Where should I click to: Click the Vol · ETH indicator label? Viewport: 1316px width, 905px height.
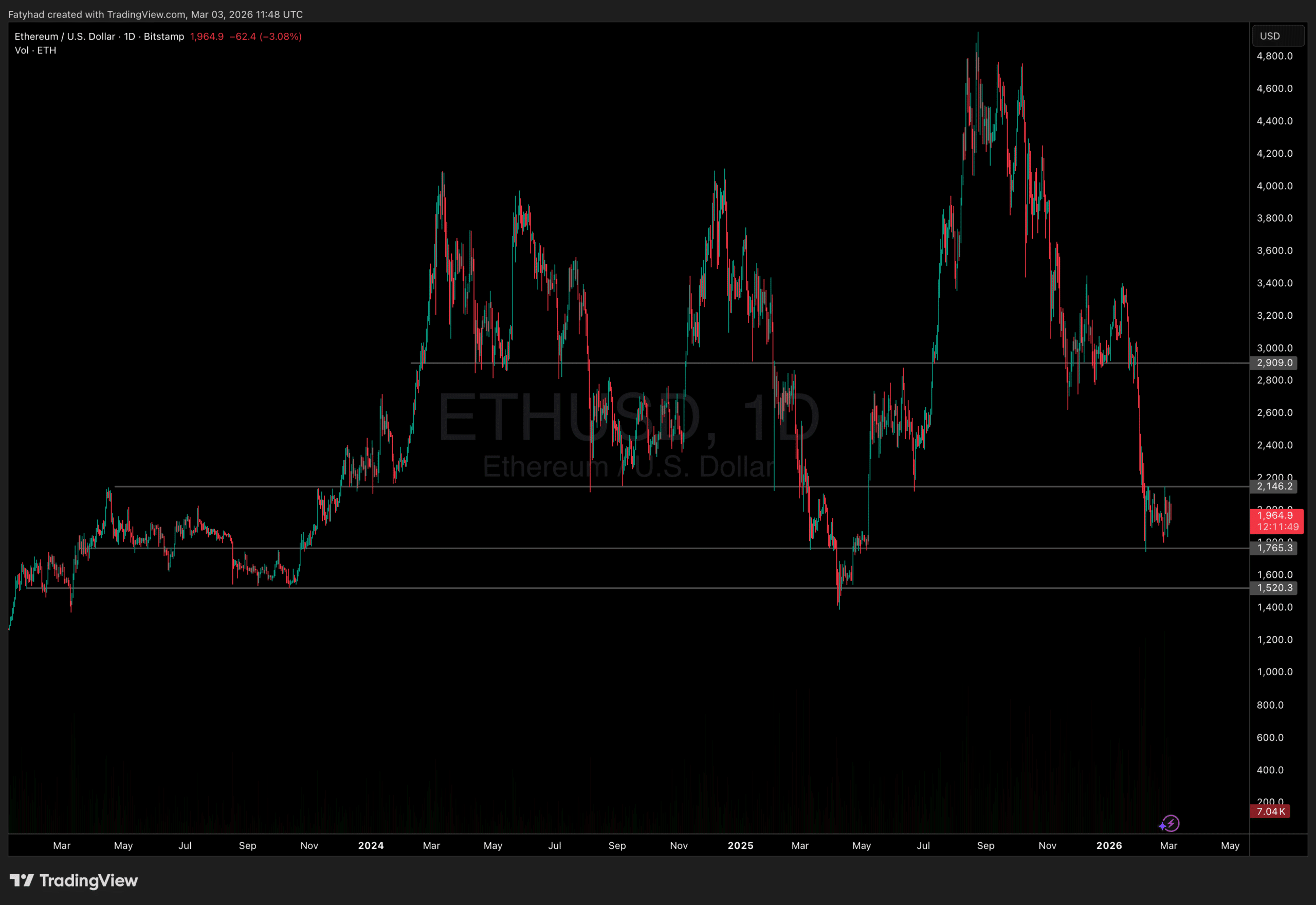pyautogui.click(x=35, y=50)
